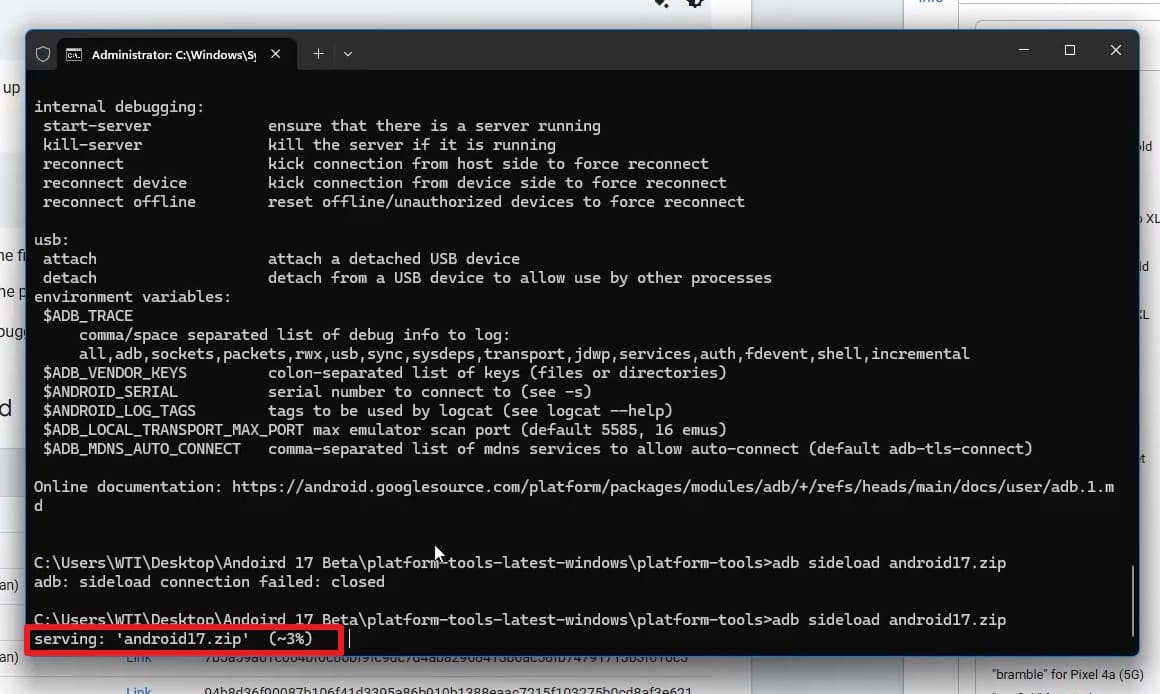This screenshot has width=1160, height=694.
Task: Click the online documentation URL in terminal
Action: (672, 487)
